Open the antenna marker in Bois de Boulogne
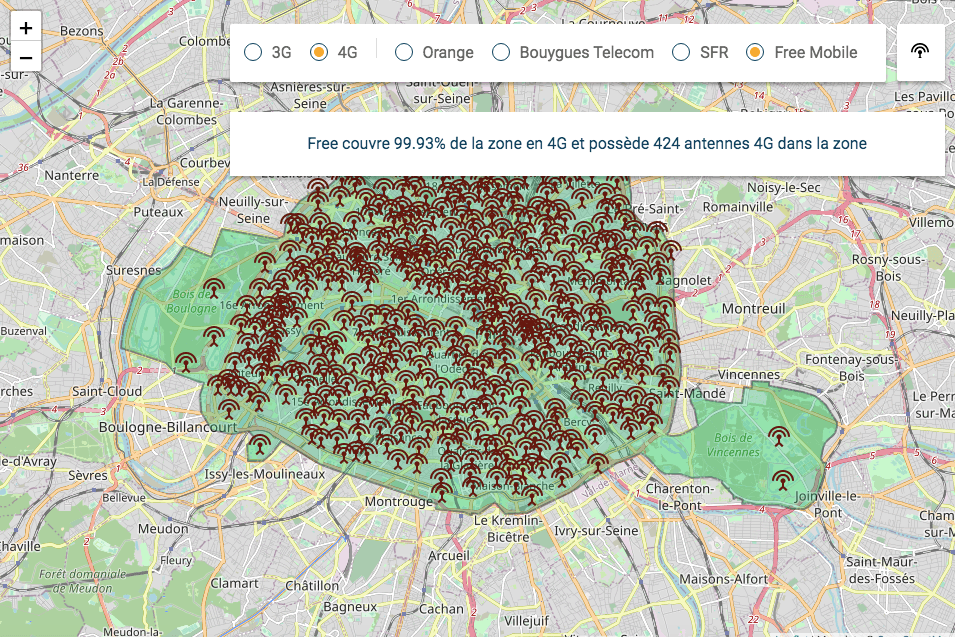The height and width of the screenshot is (637, 955). (213, 289)
